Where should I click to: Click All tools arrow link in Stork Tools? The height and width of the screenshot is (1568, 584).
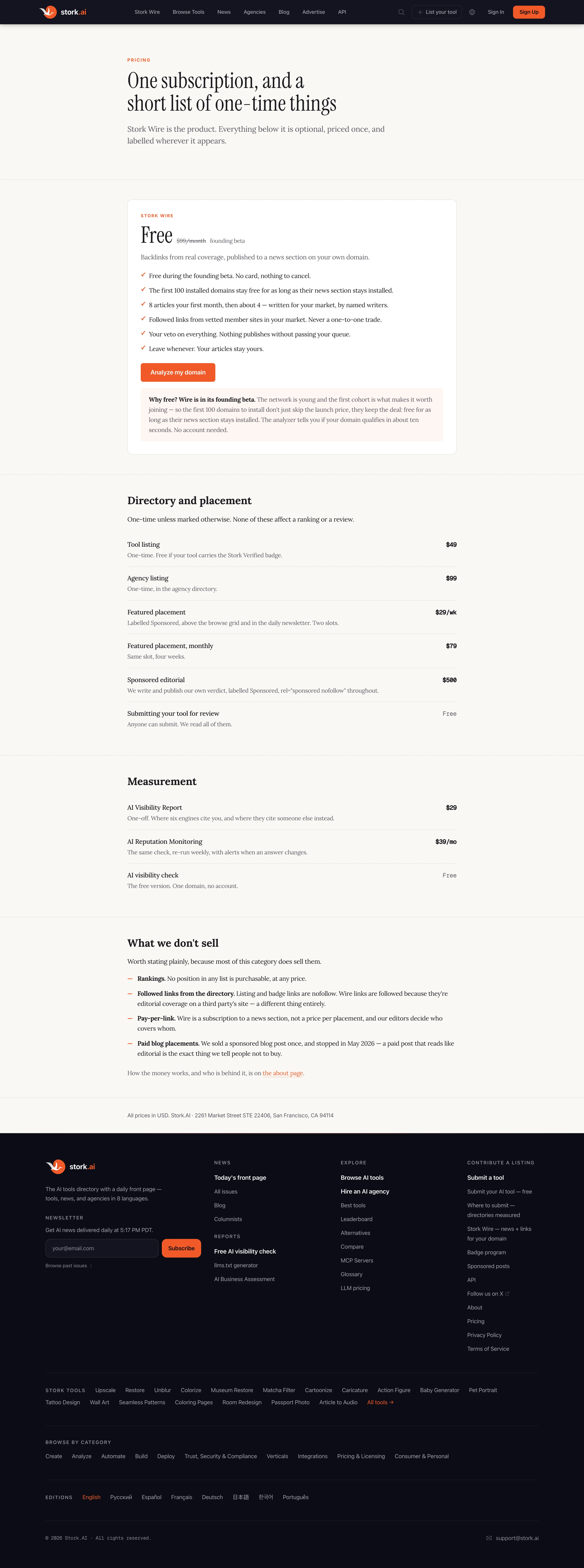pos(380,1402)
